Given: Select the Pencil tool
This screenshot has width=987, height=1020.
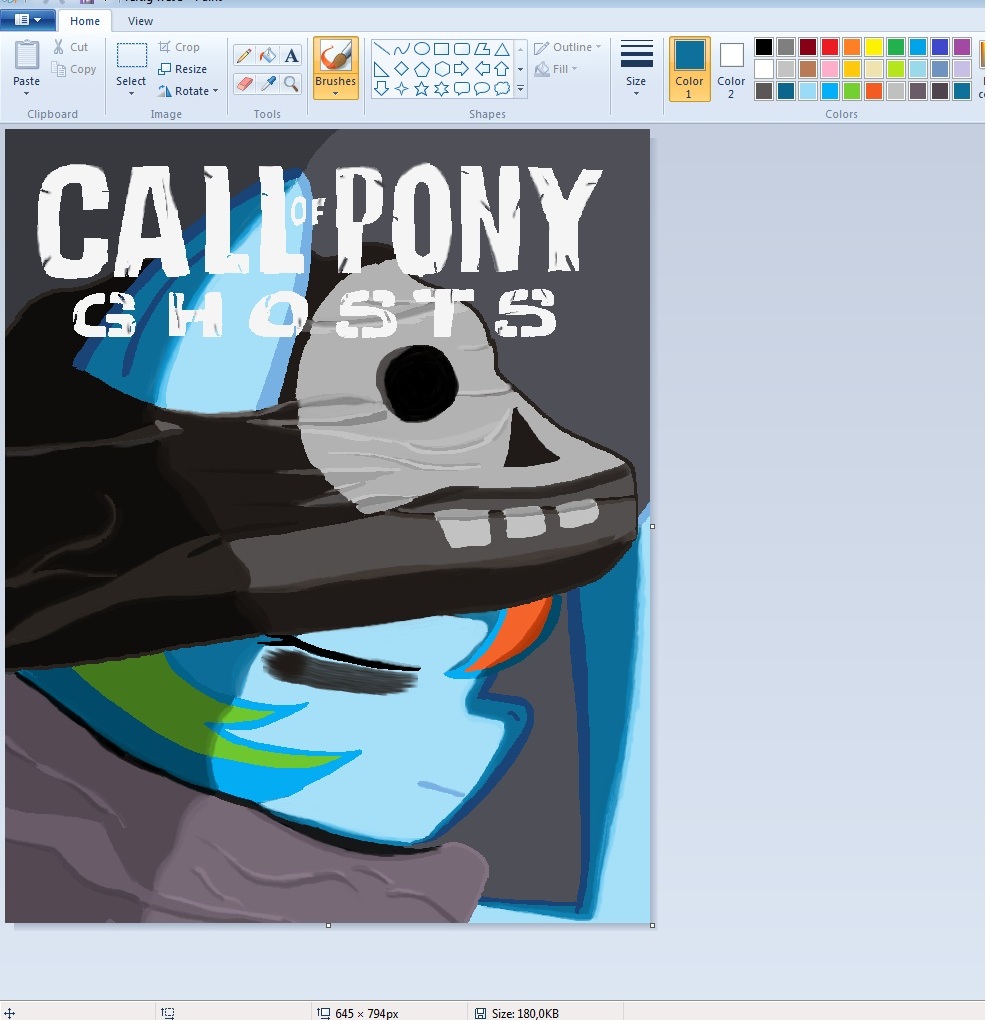Looking at the screenshot, I should 244,55.
